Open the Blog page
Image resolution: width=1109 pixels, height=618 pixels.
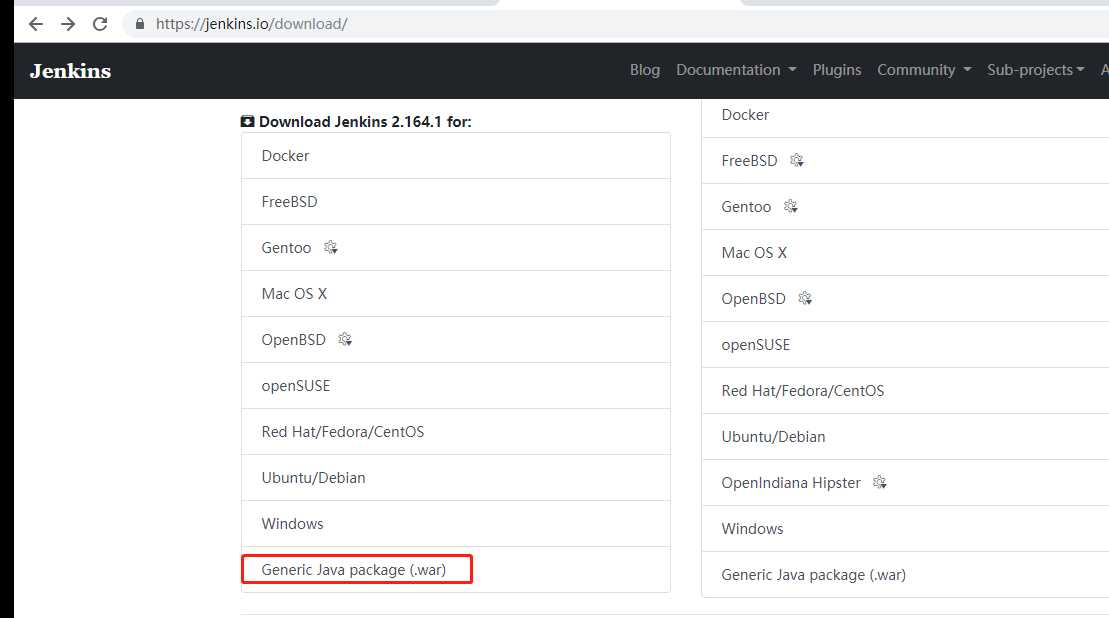[x=644, y=70]
